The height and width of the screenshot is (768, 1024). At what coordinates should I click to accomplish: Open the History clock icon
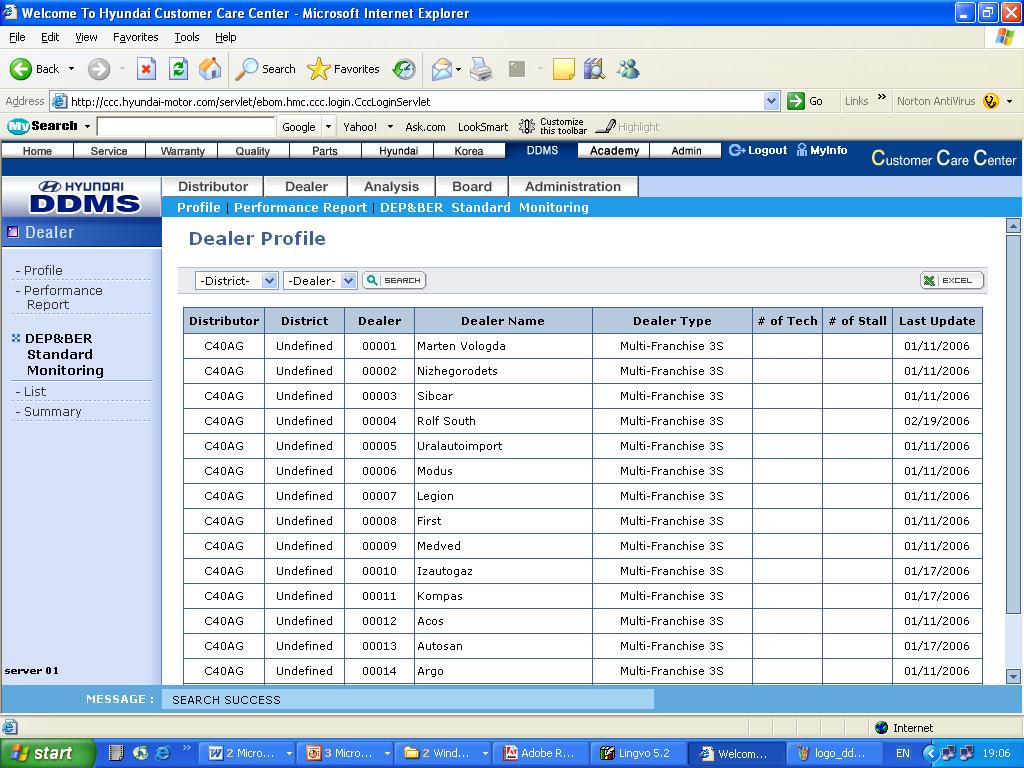coord(404,69)
